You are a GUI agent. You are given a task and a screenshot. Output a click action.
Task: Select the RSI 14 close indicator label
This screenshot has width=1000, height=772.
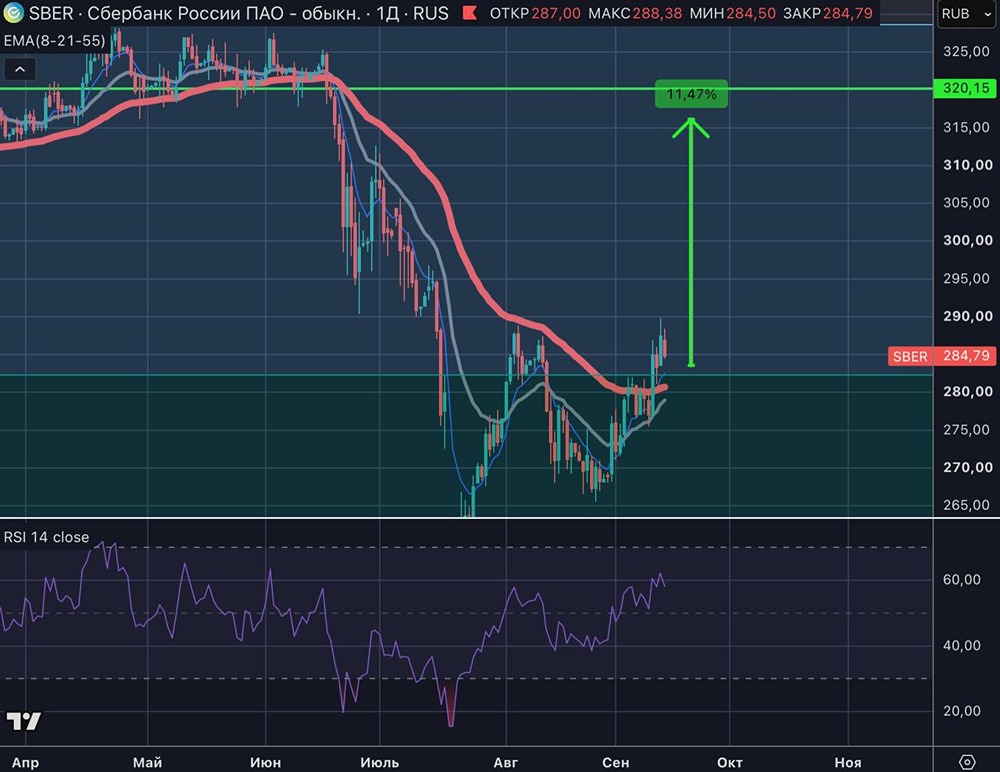pyautogui.click(x=47, y=537)
